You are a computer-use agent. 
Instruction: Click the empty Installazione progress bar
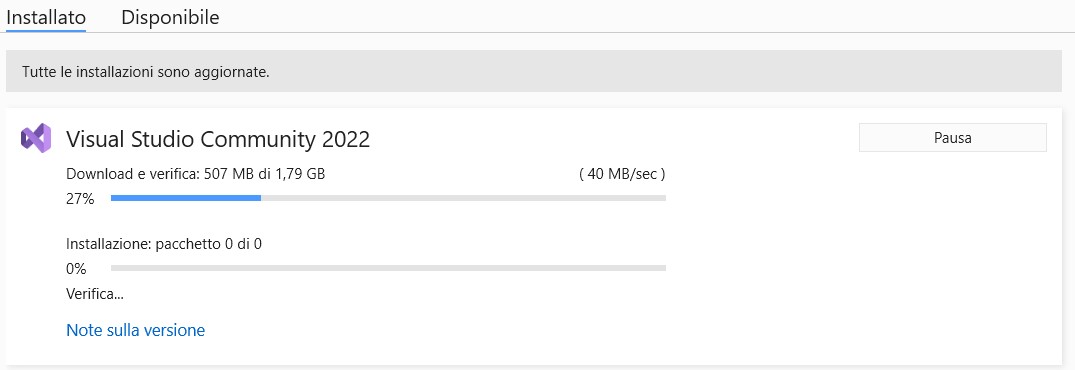pos(388,268)
